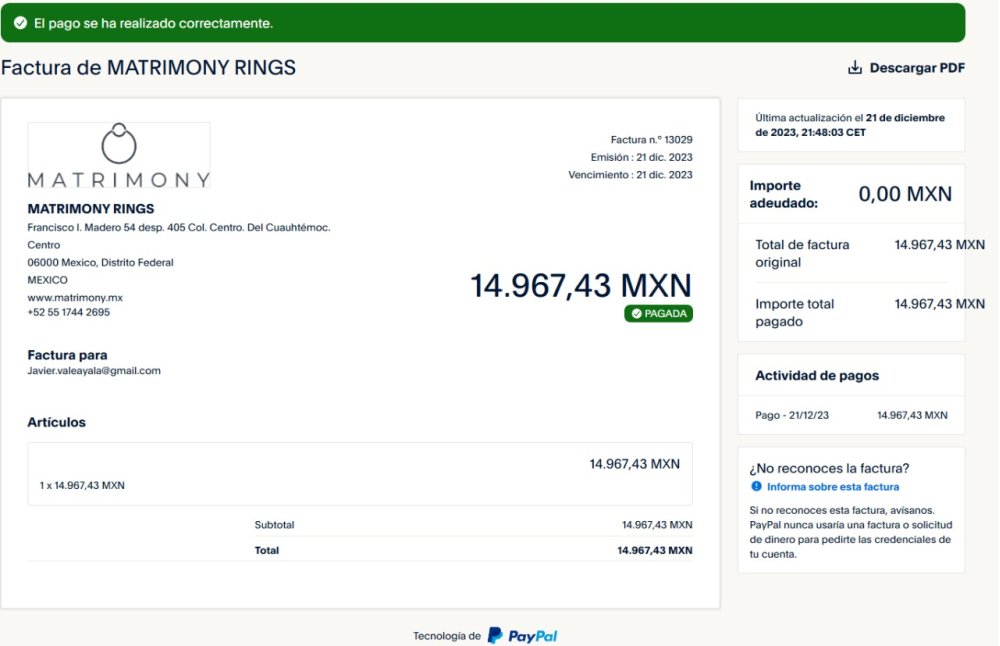The height and width of the screenshot is (646, 1000).
Task: Open the Informa sobre esta factura link
Action: pyautogui.click(x=833, y=487)
